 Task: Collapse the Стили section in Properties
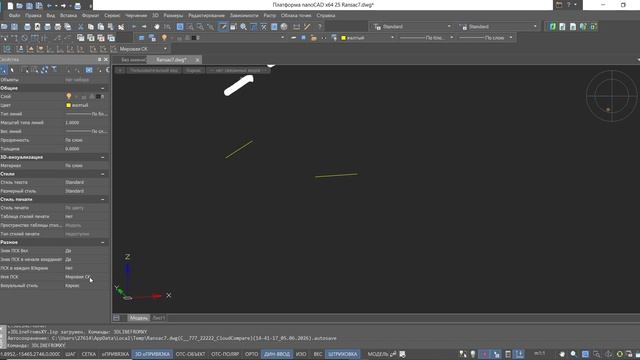click(x=102, y=174)
